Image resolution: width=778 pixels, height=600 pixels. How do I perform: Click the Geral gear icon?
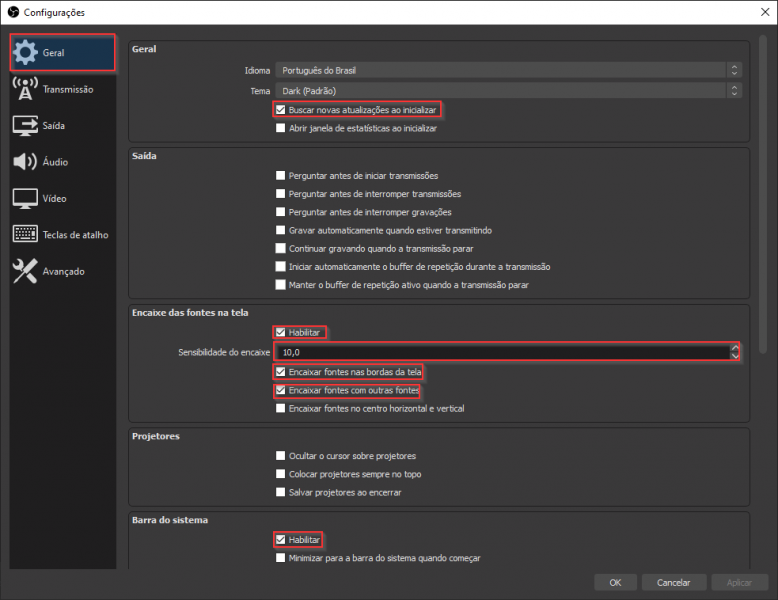point(26,53)
